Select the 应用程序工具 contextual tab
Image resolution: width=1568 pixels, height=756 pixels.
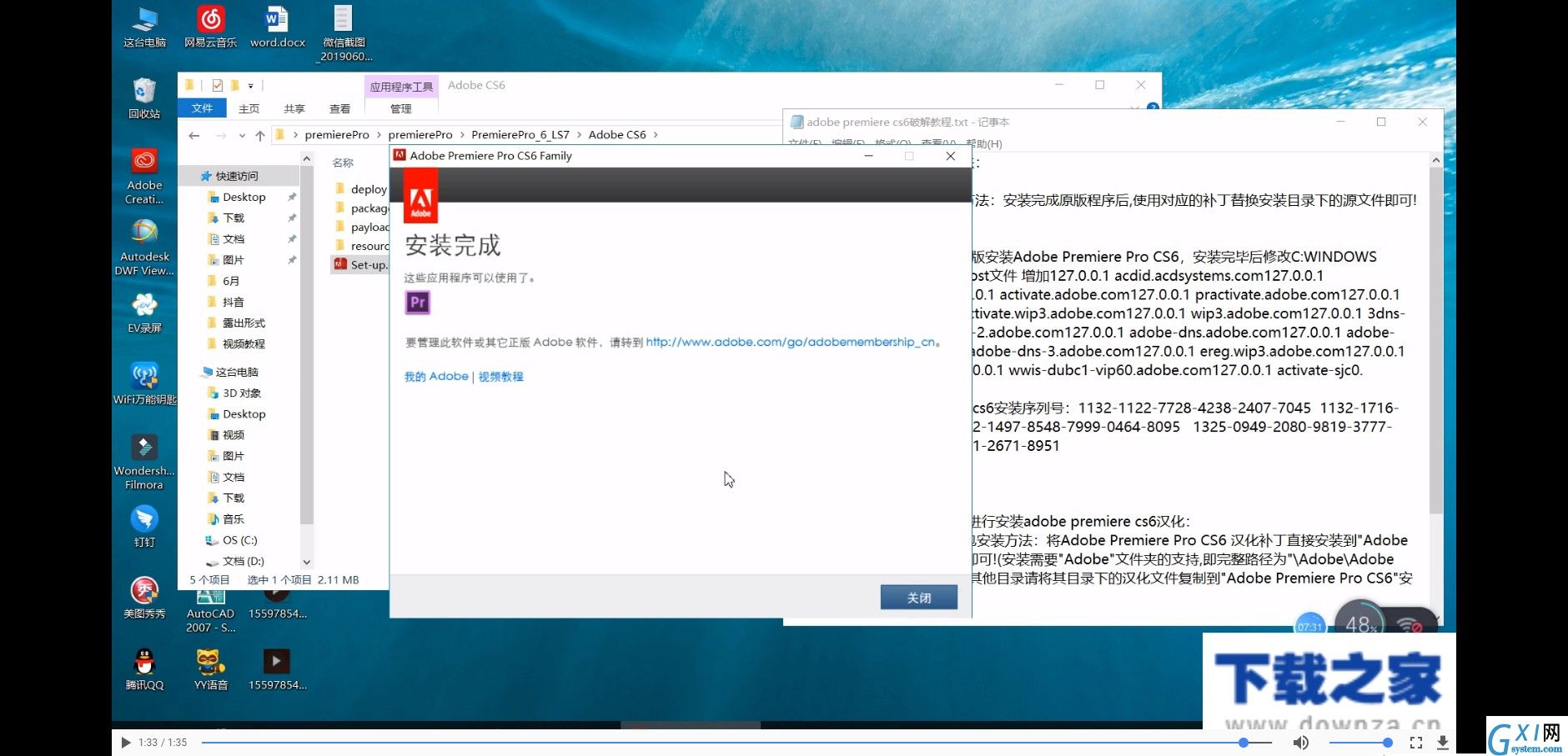pos(401,86)
